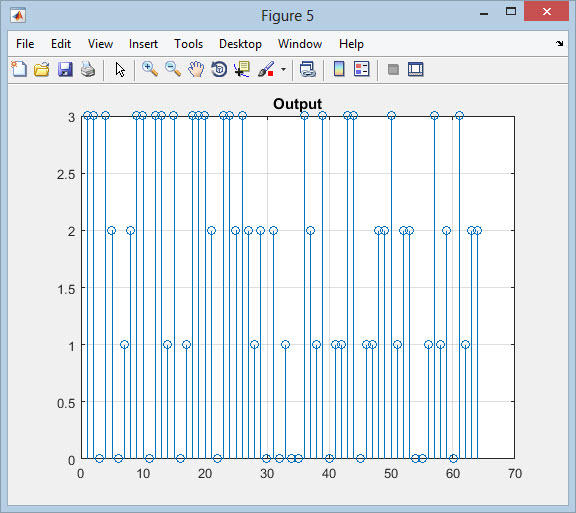
Task: Enable the Pan hand tool
Action: [x=196, y=69]
